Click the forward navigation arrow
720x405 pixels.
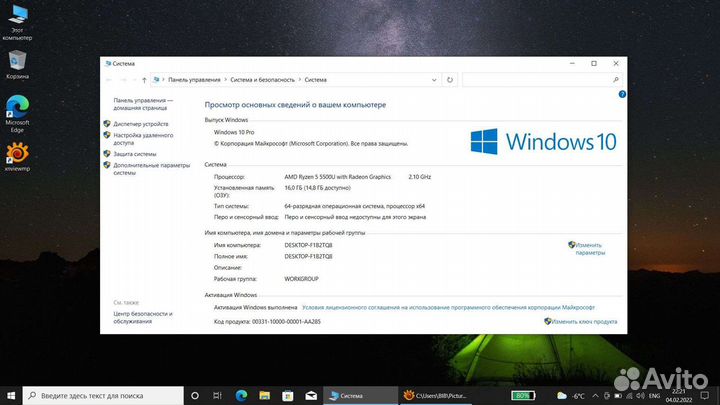point(123,80)
